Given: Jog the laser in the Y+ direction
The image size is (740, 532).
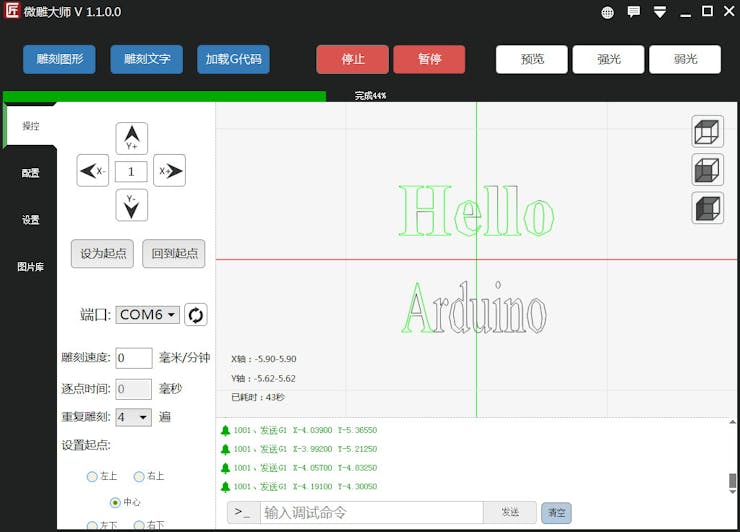Looking at the screenshot, I should coord(132,138).
